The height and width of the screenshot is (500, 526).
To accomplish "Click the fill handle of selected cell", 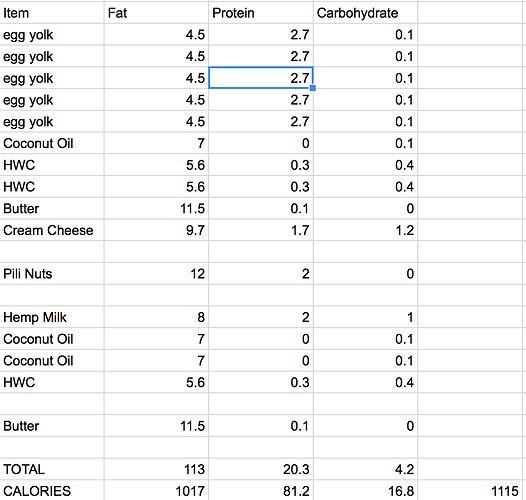I will click(313, 88).
